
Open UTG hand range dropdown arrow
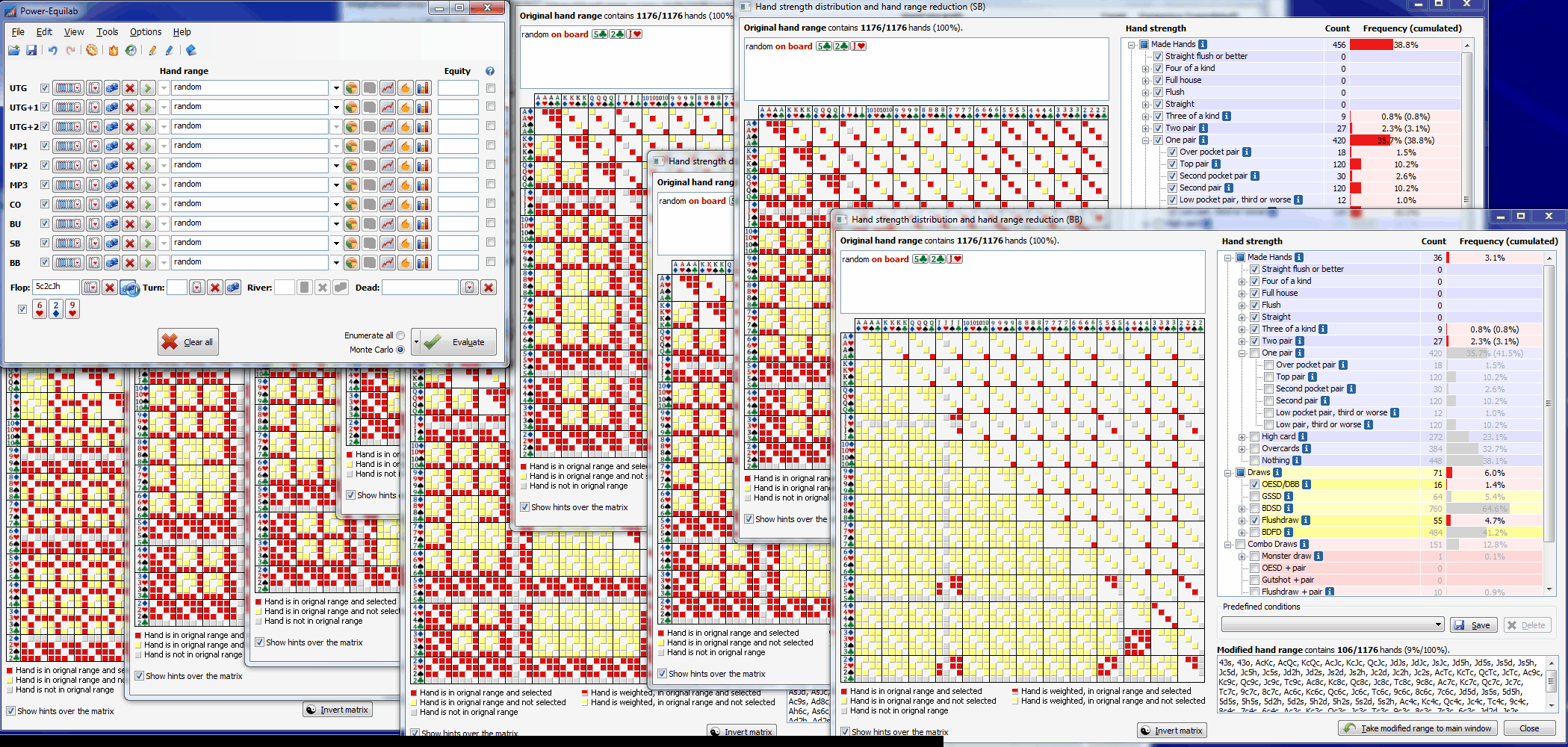(x=335, y=88)
